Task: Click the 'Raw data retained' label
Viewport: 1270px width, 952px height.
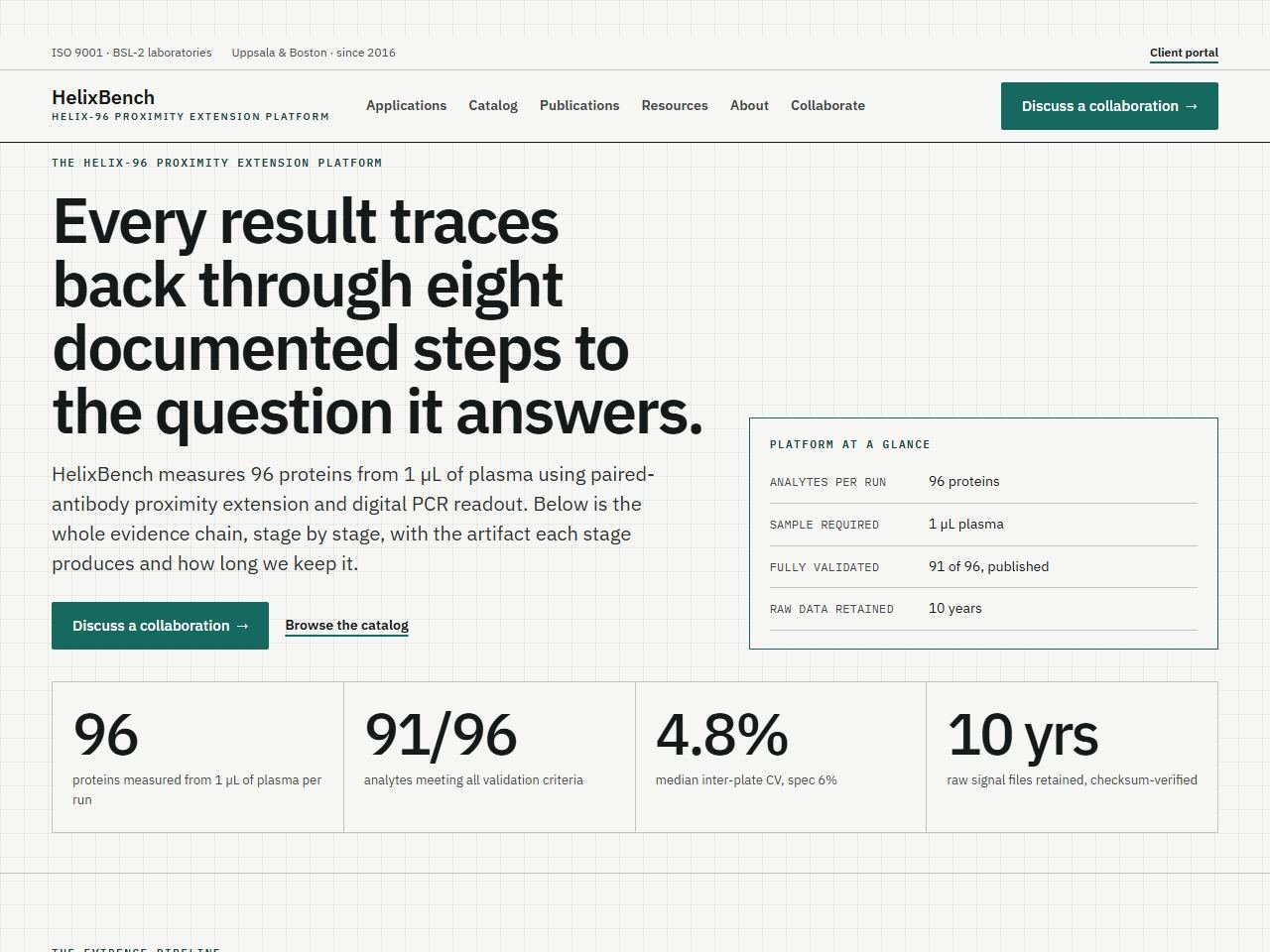Action: [x=831, y=609]
